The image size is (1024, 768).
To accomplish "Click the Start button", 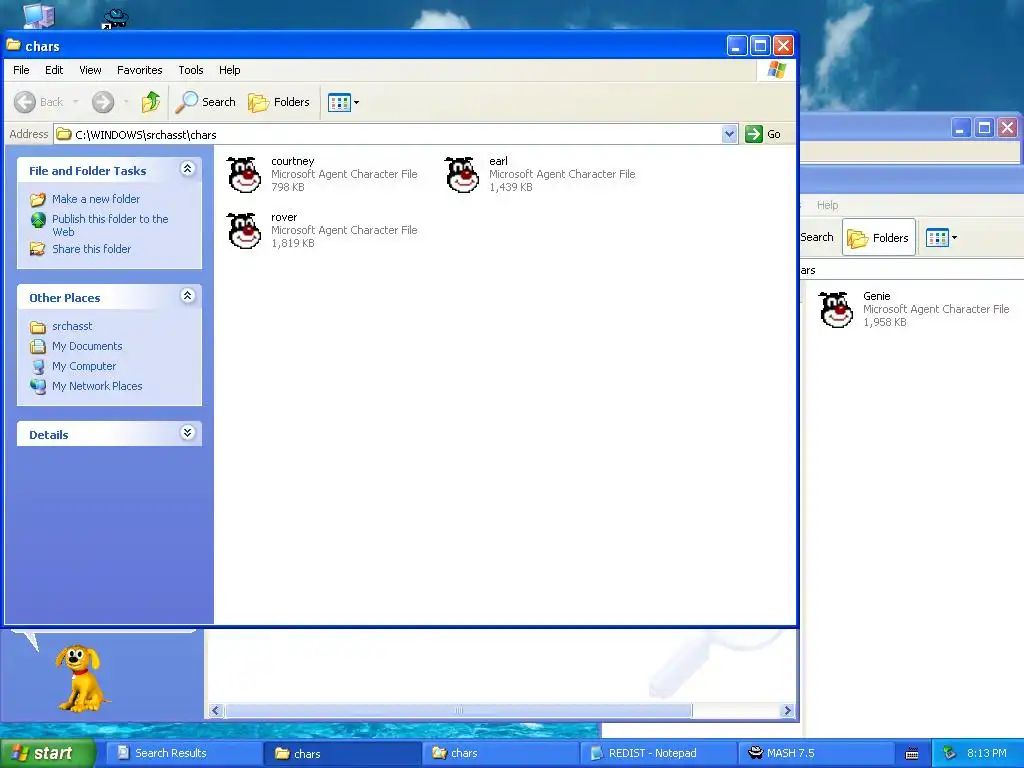I will click(47, 753).
